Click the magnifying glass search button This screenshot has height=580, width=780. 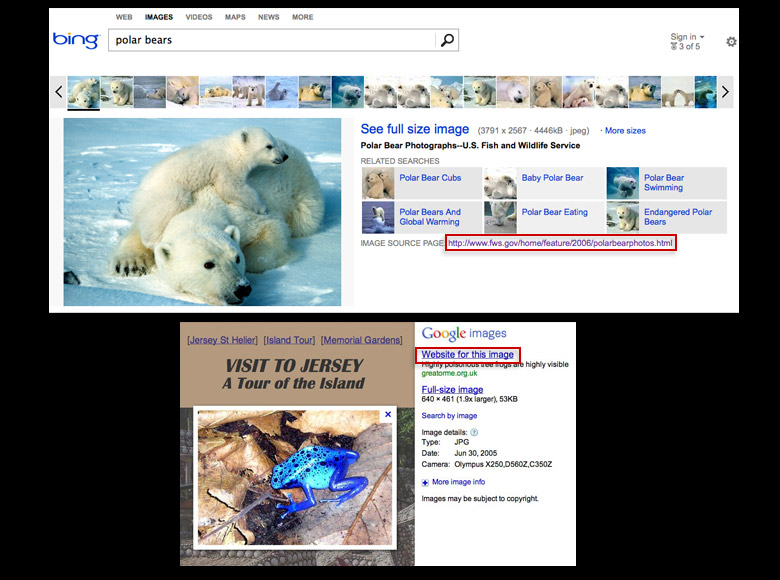pos(448,40)
